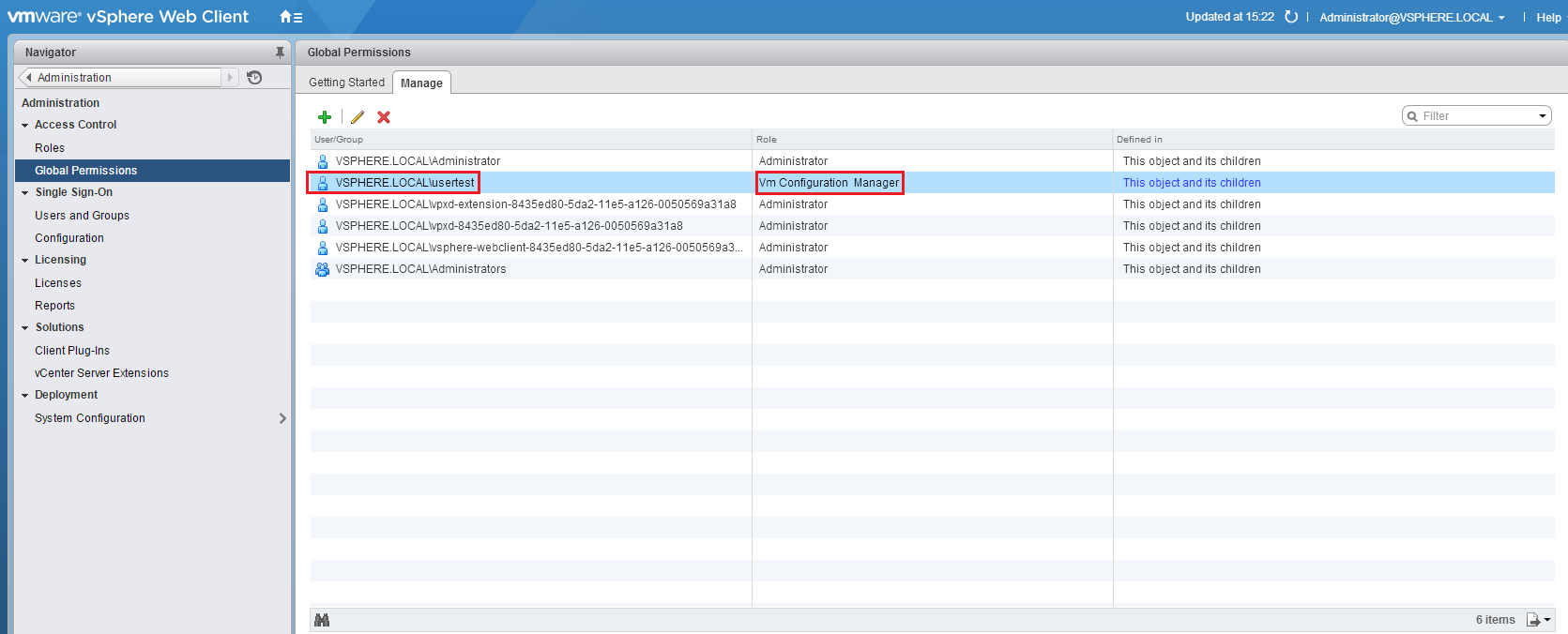
Task: Collapse the Access Control section
Action: point(25,126)
